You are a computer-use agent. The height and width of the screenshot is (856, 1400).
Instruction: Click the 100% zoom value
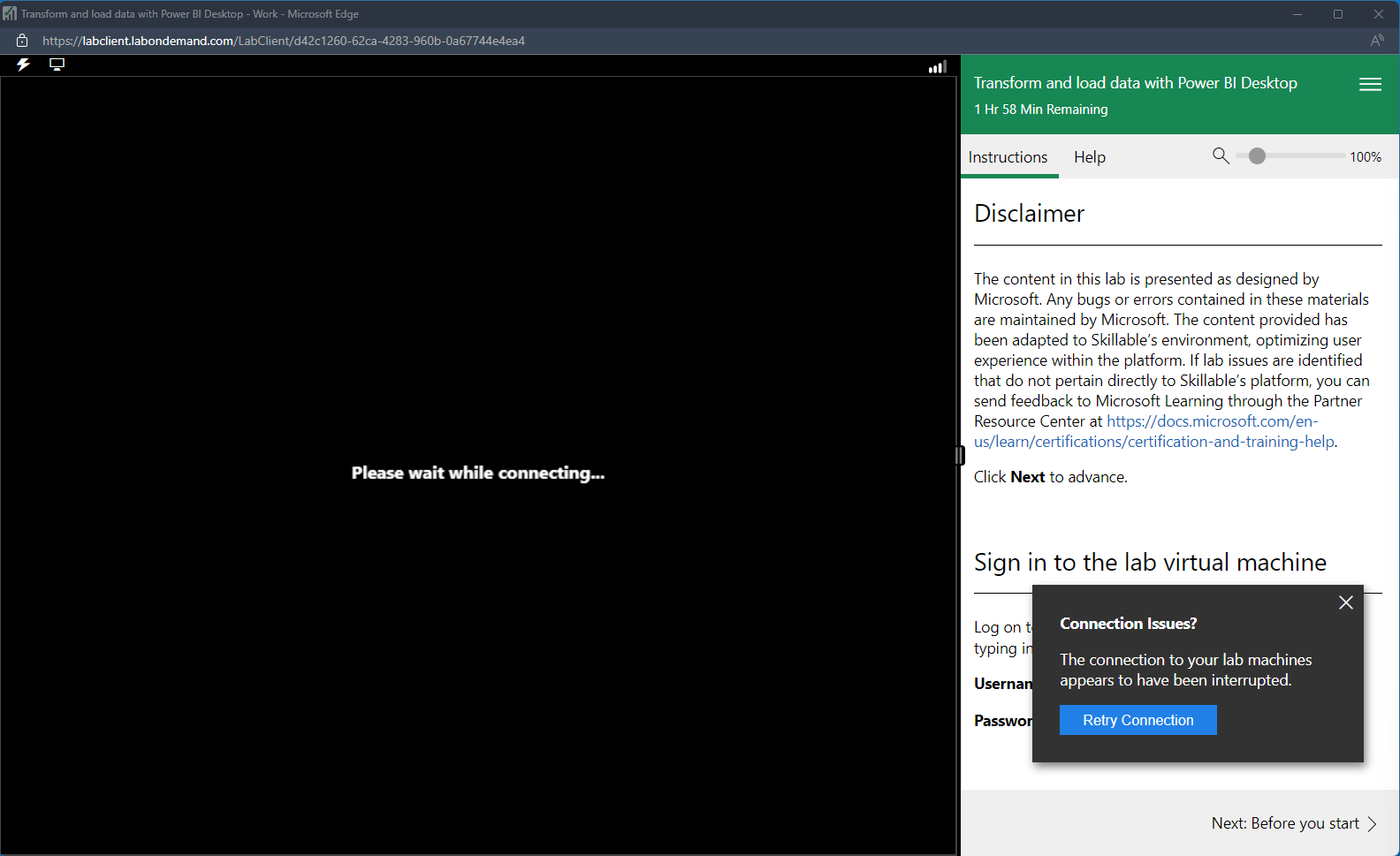pos(1365,157)
